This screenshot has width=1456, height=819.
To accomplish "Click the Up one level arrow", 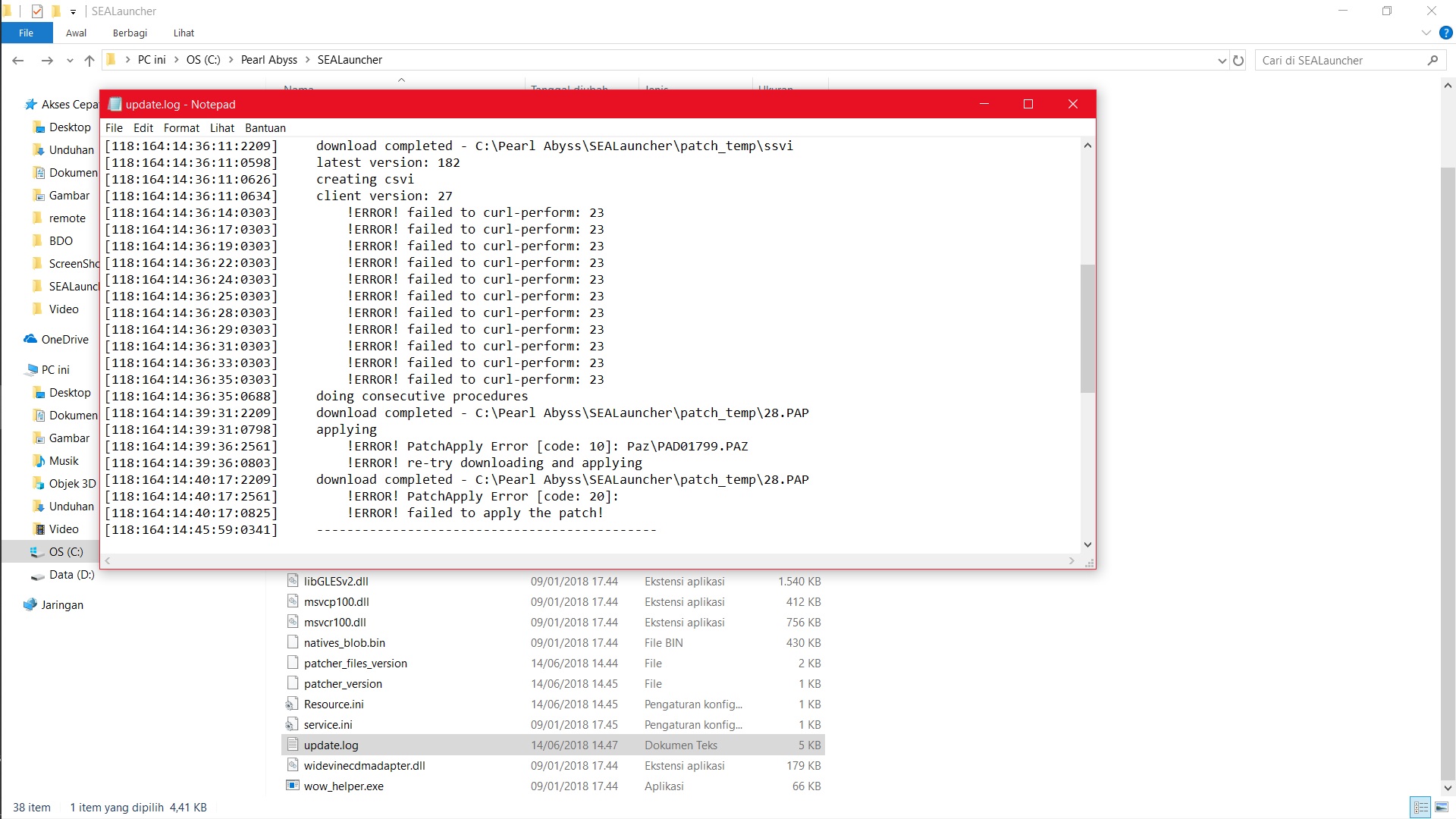I will 89,61.
